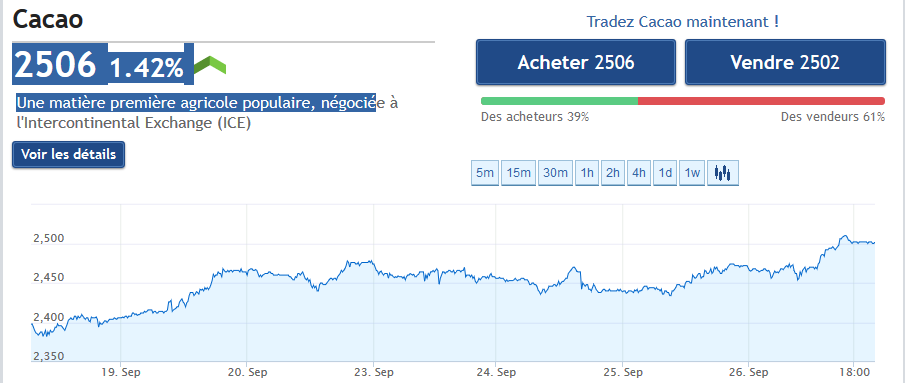This screenshot has height=383, width=905.
Task: Click the 2506 price value
Action: point(55,65)
